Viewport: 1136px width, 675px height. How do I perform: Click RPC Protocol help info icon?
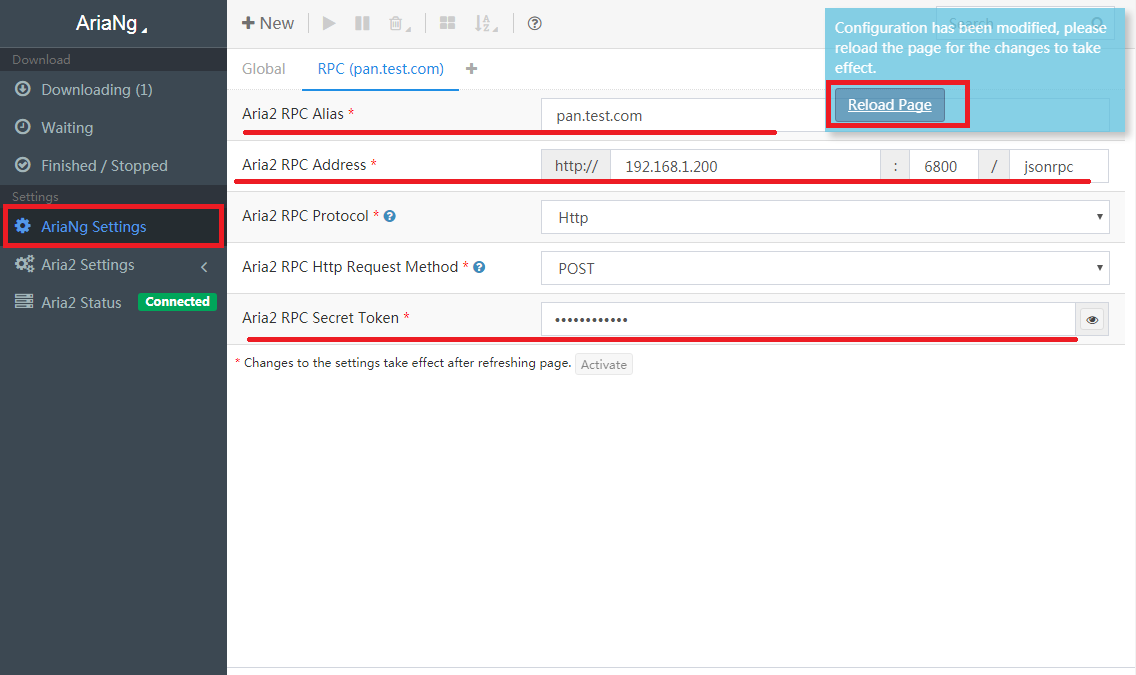tap(390, 216)
